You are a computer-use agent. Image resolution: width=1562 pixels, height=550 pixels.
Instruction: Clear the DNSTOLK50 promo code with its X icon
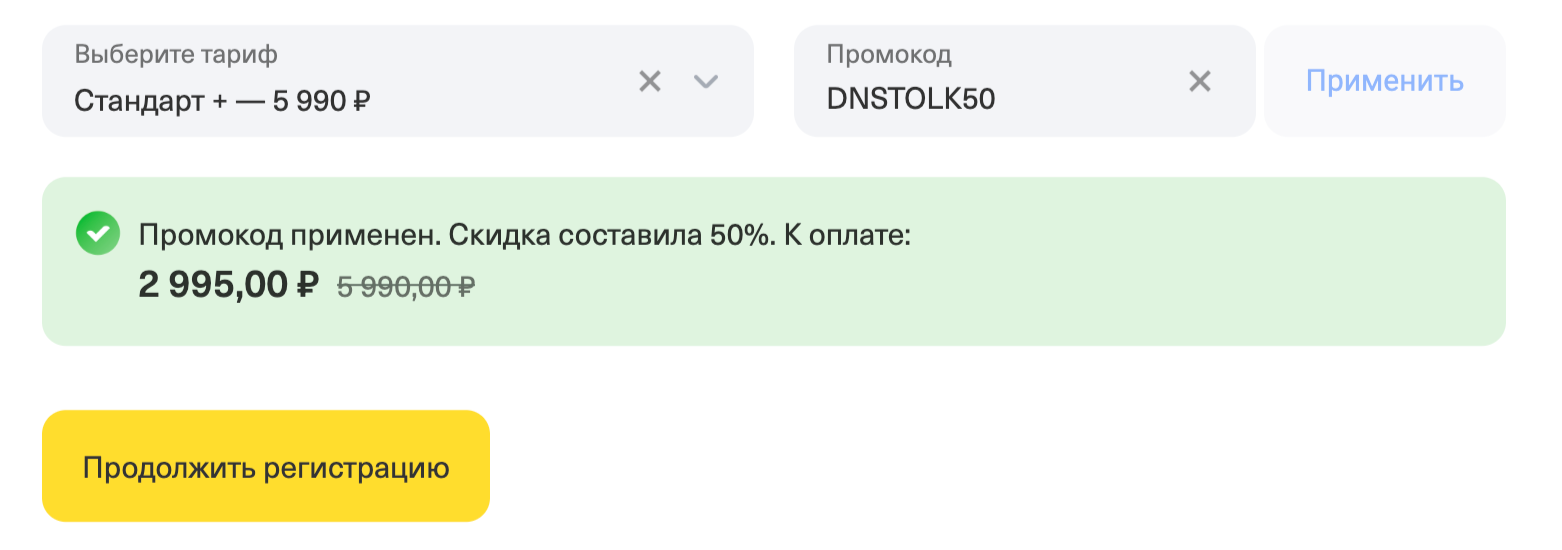coord(1199,81)
